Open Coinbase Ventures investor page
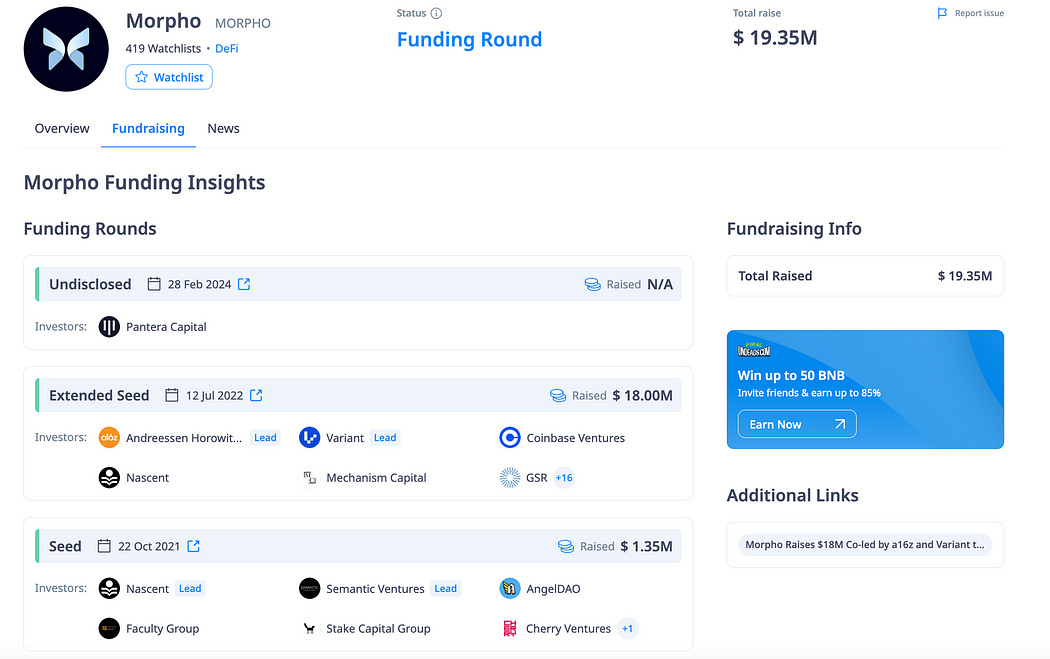The image size is (1050, 659). tap(575, 437)
